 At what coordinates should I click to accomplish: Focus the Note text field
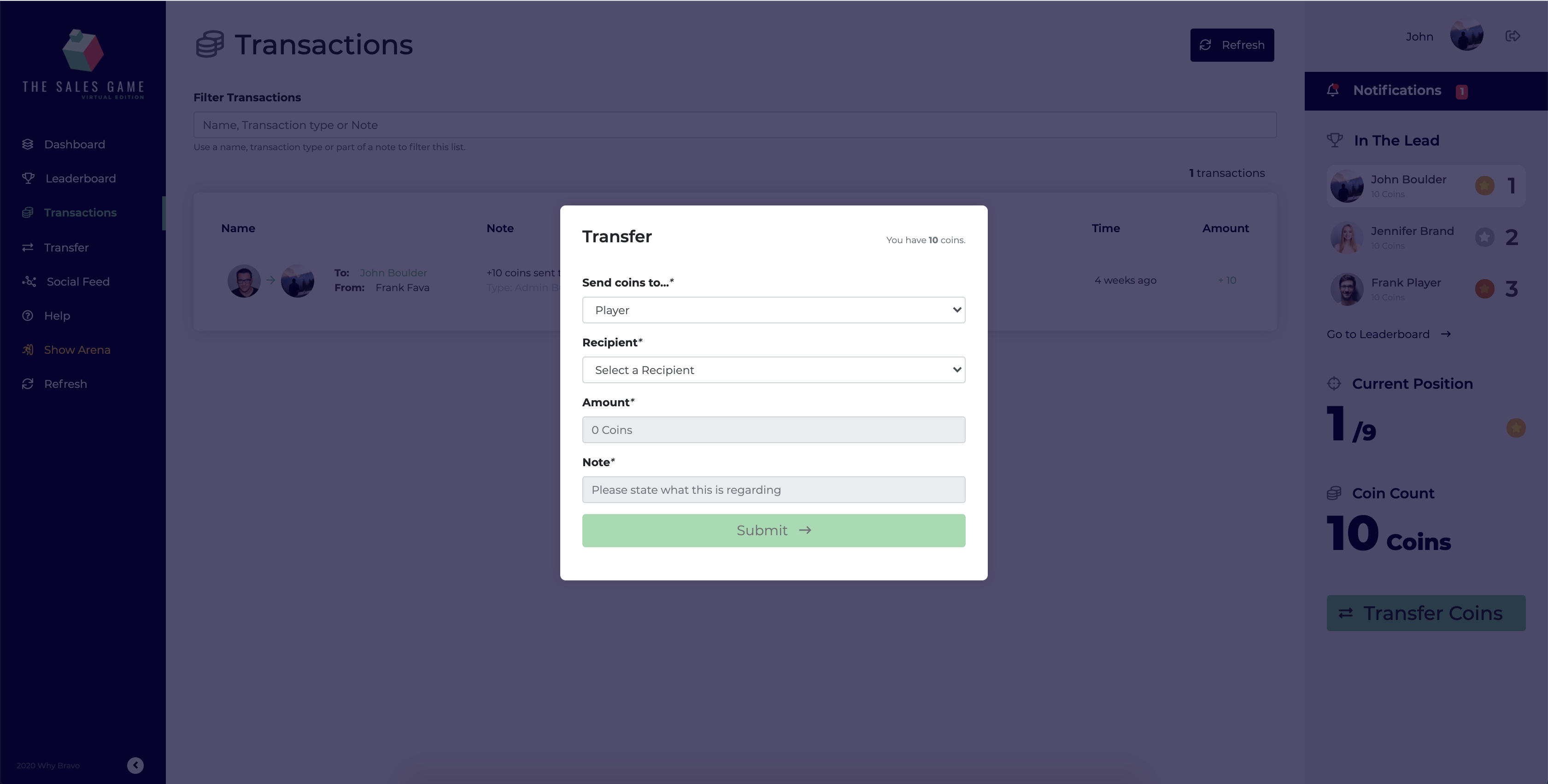[x=774, y=490]
